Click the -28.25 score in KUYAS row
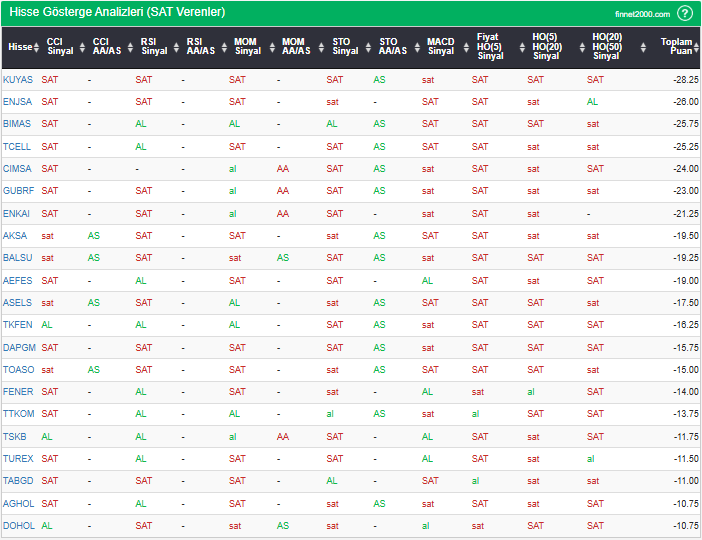This screenshot has width=702, height=540. coord(685,79)
